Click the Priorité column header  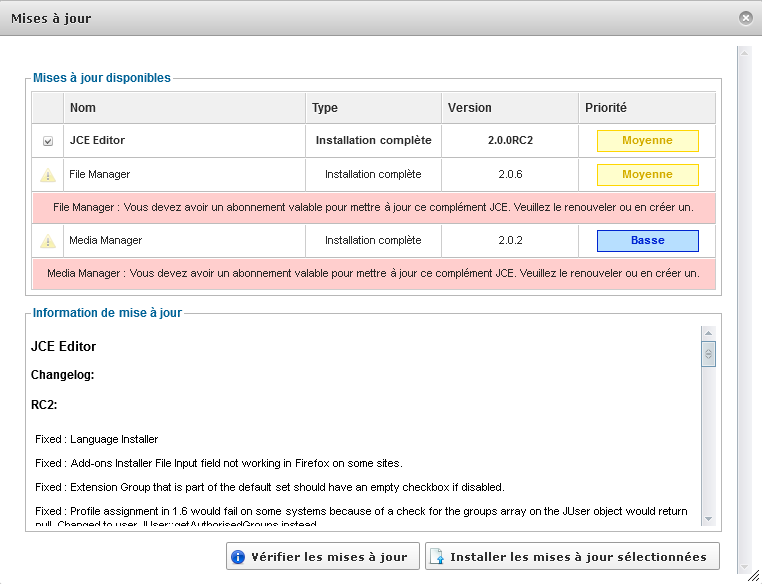pos(605,108)
